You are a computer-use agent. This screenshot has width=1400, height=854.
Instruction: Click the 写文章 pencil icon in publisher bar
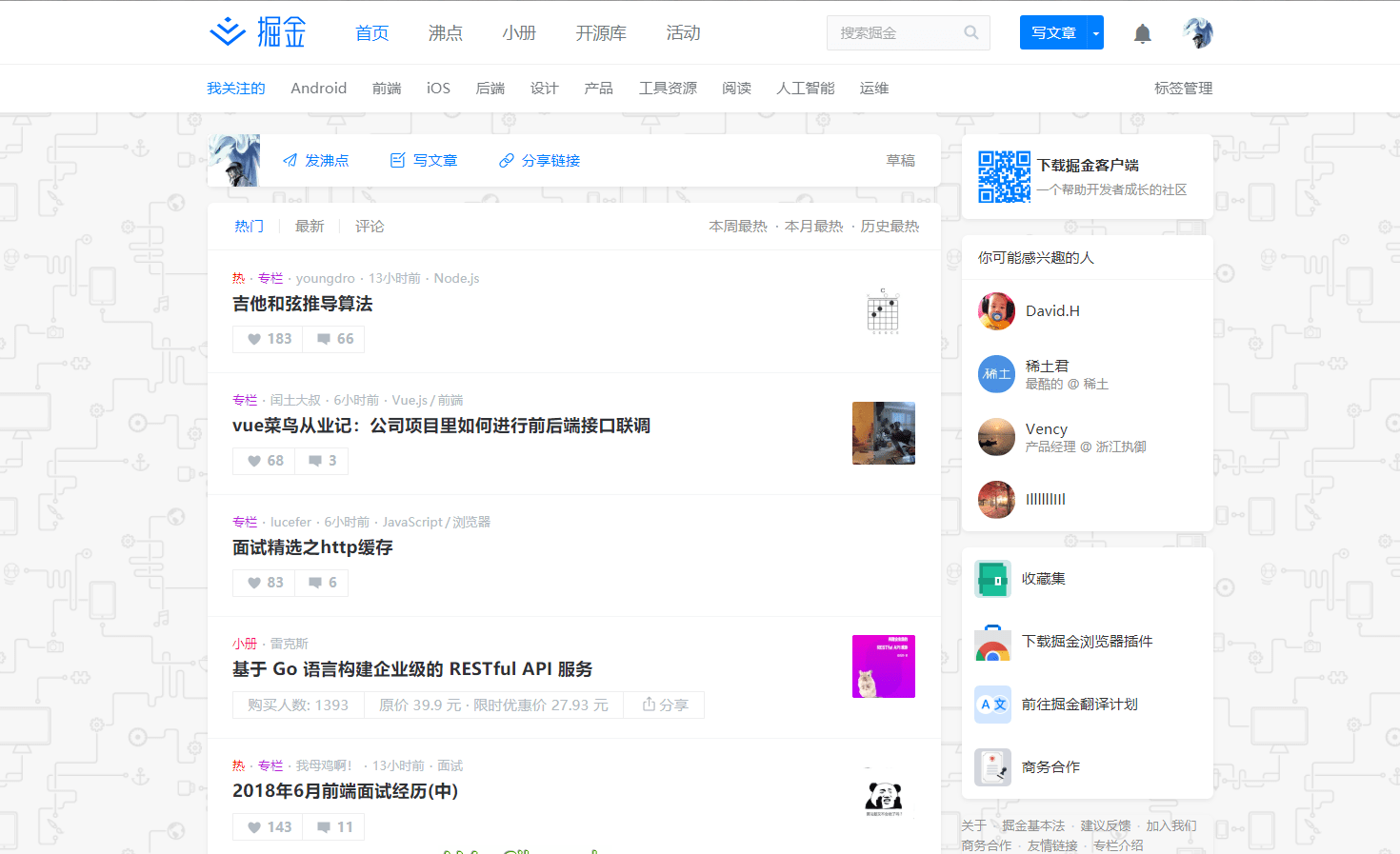[x=398, y=160]
